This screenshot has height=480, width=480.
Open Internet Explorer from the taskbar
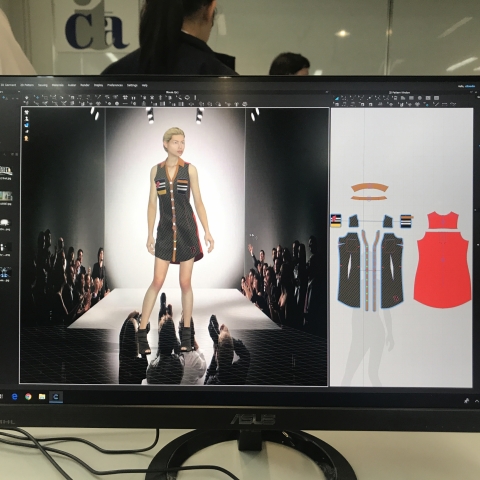coord(15,397)
